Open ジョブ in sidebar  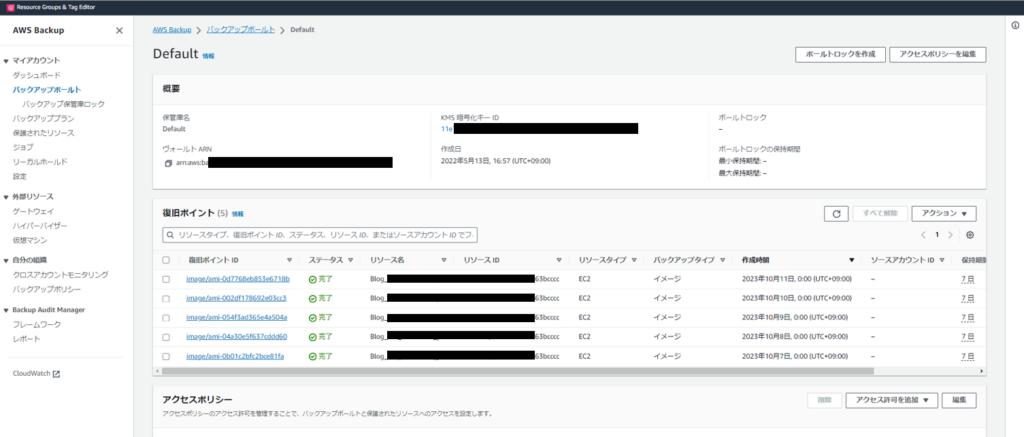(23, 147)
